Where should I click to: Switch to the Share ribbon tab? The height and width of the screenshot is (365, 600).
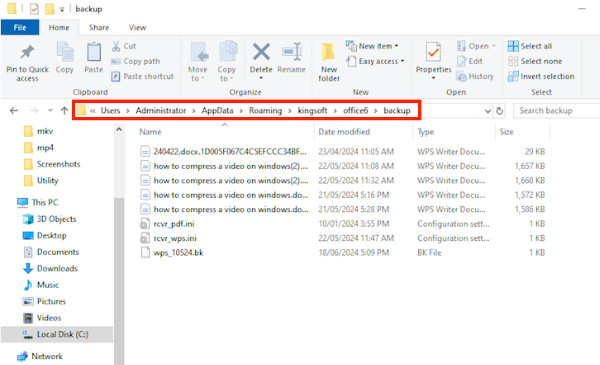(99, 28)
